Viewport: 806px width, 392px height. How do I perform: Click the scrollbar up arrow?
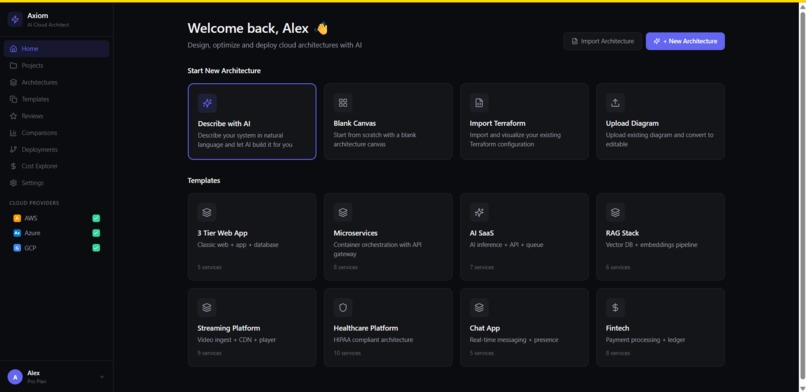point(802,7)
